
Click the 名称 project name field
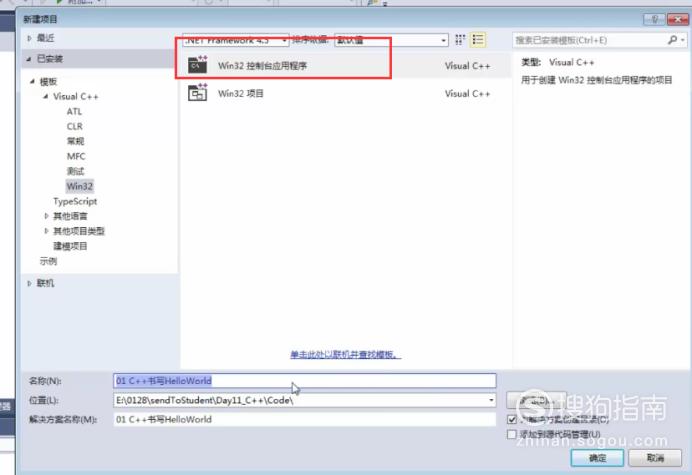coord(305,381)
